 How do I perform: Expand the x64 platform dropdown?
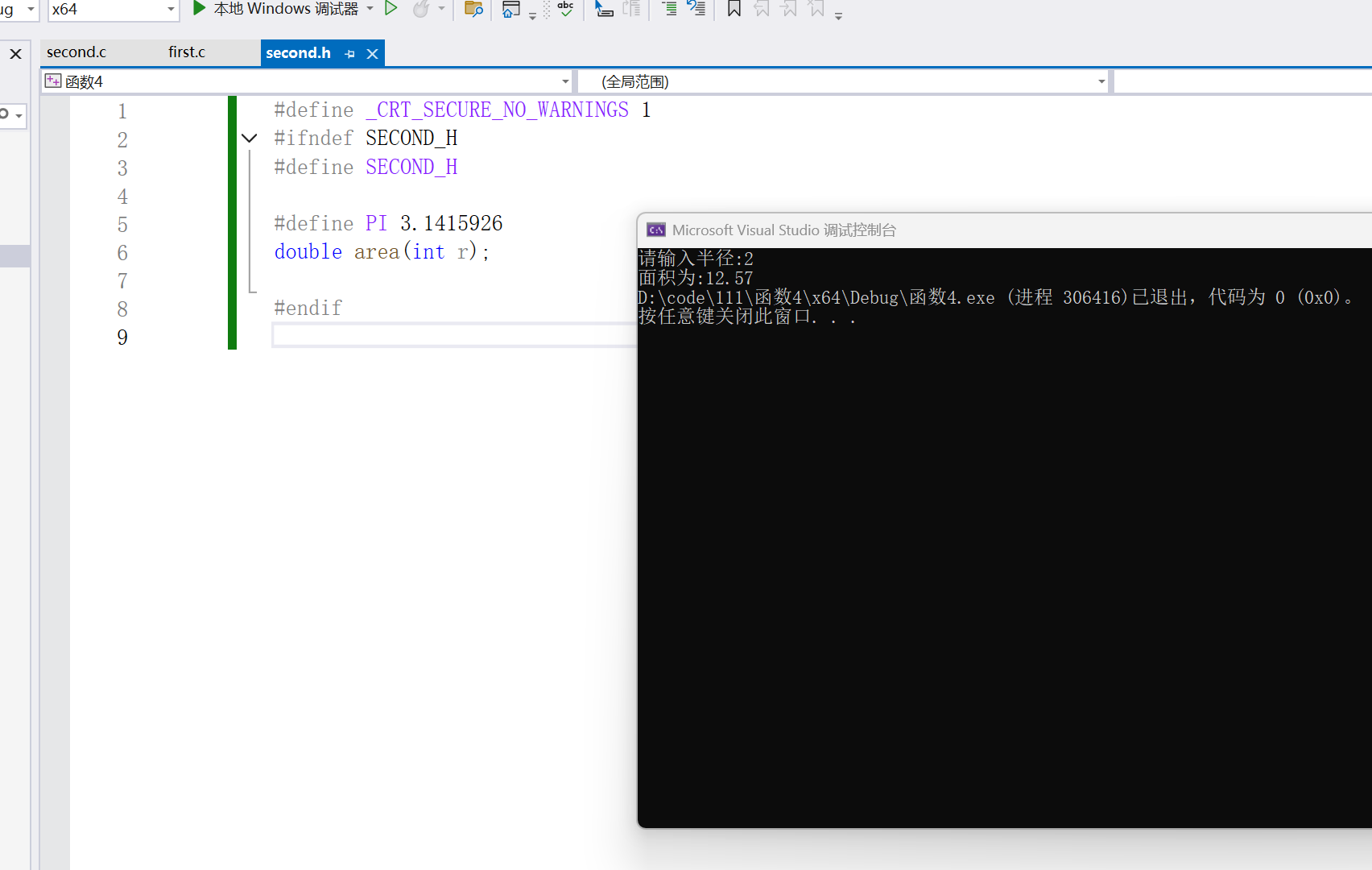(x=171, y=10)
